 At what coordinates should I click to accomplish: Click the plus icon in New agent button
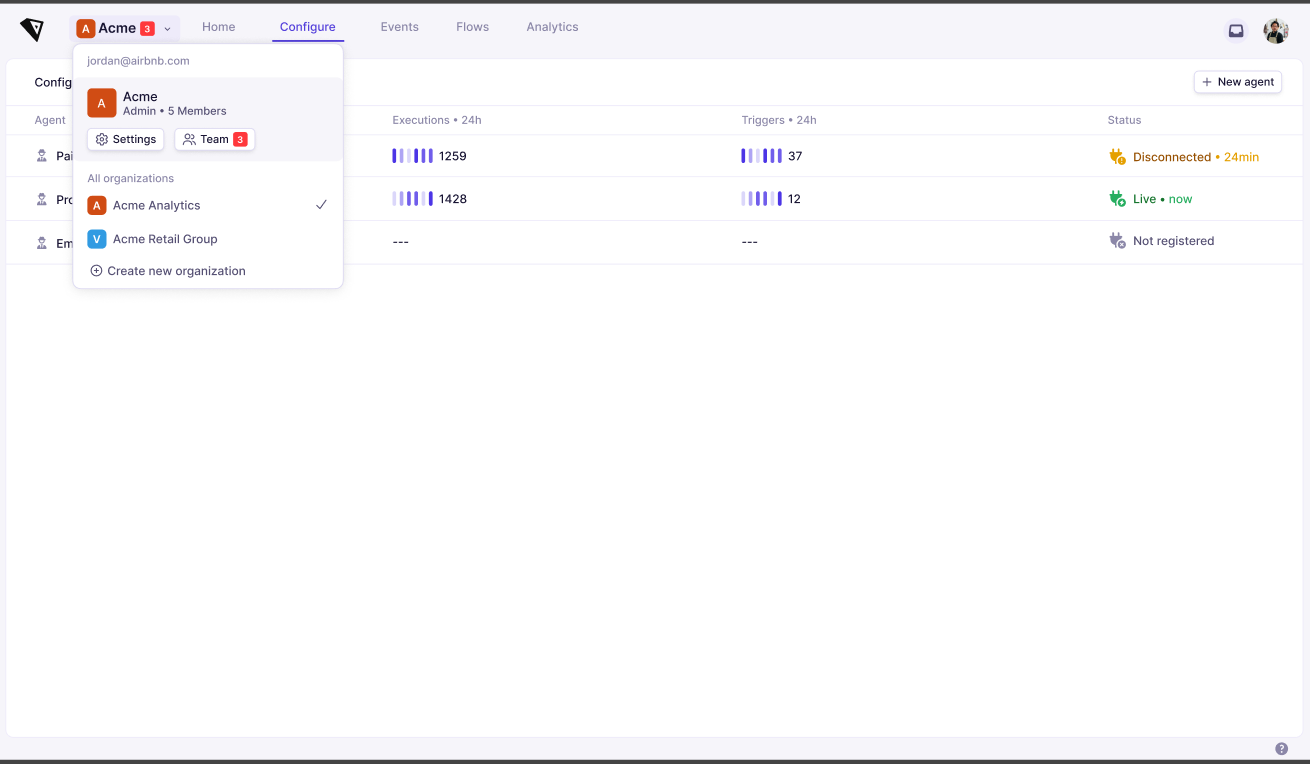1207,82
